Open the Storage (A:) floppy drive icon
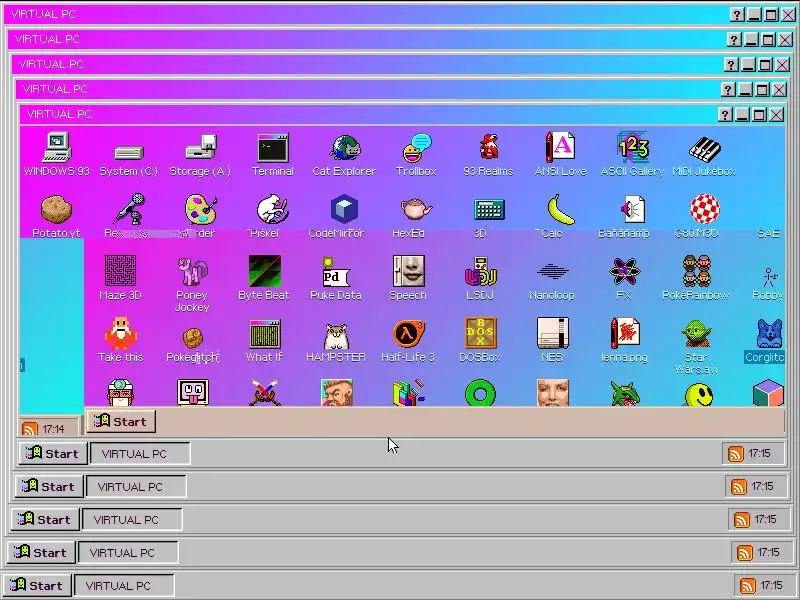This screenshot has height=600, width=800. coord(201,147)
